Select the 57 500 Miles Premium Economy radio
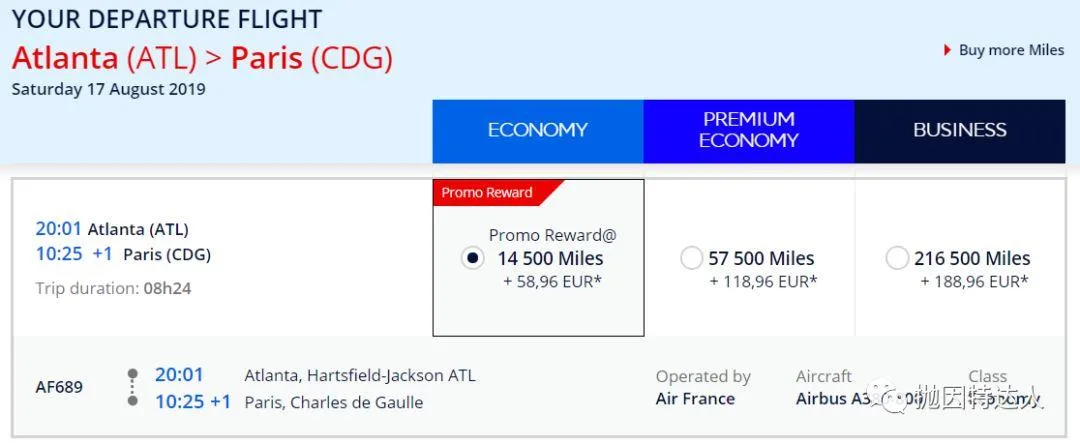The image size is (1080, 445). [691, 258]
